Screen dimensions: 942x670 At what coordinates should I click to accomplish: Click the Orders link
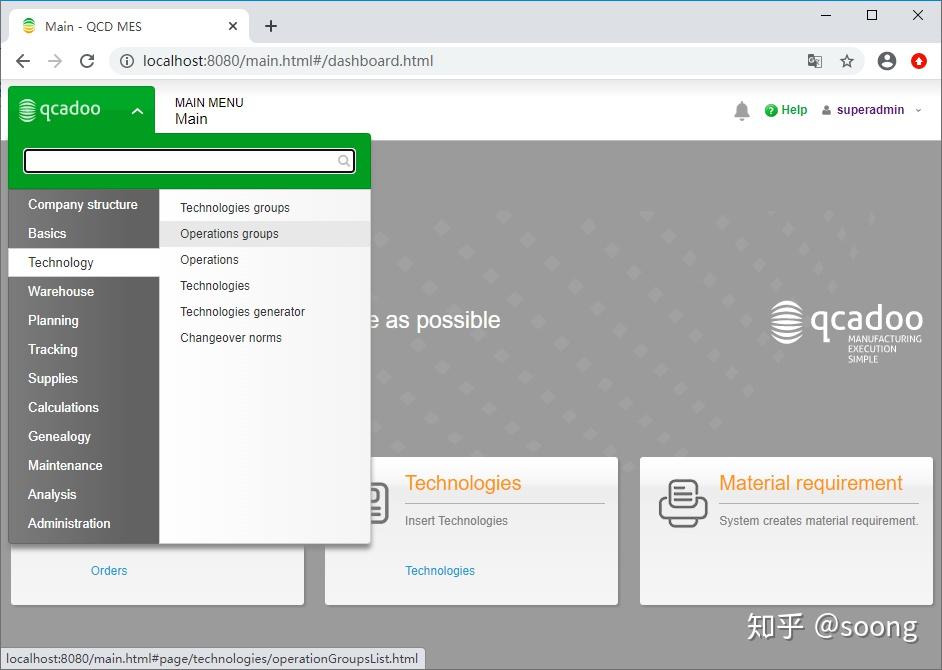click(108, 570)
